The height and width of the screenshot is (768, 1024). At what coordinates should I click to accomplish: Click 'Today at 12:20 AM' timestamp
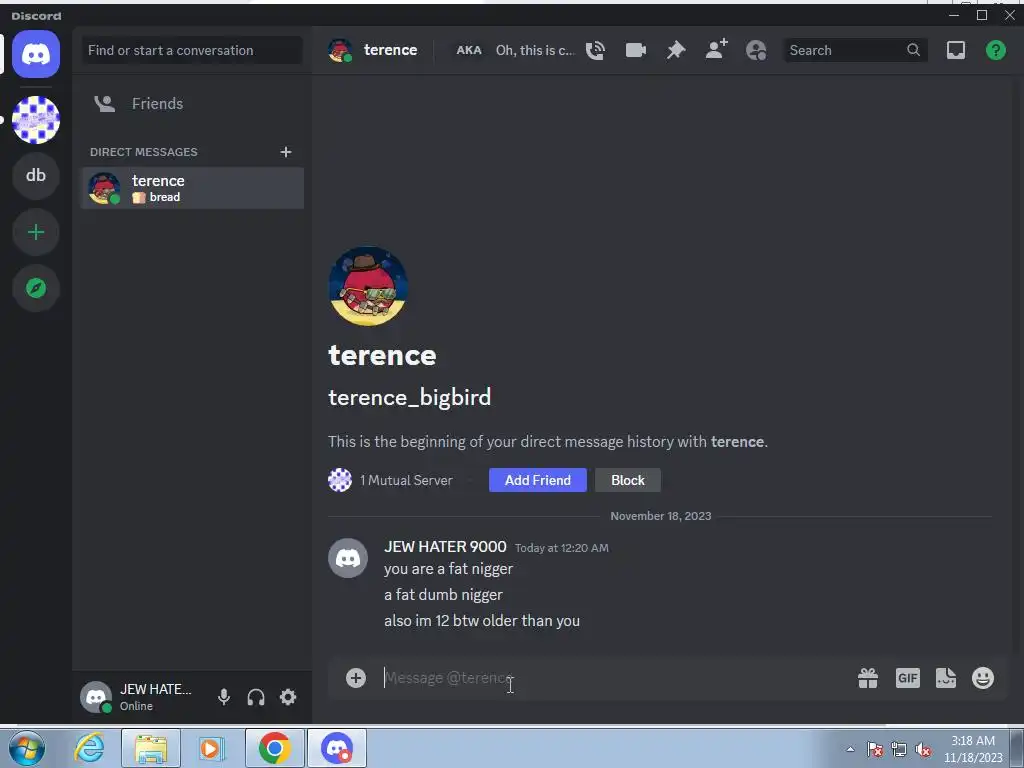[562, 548]
